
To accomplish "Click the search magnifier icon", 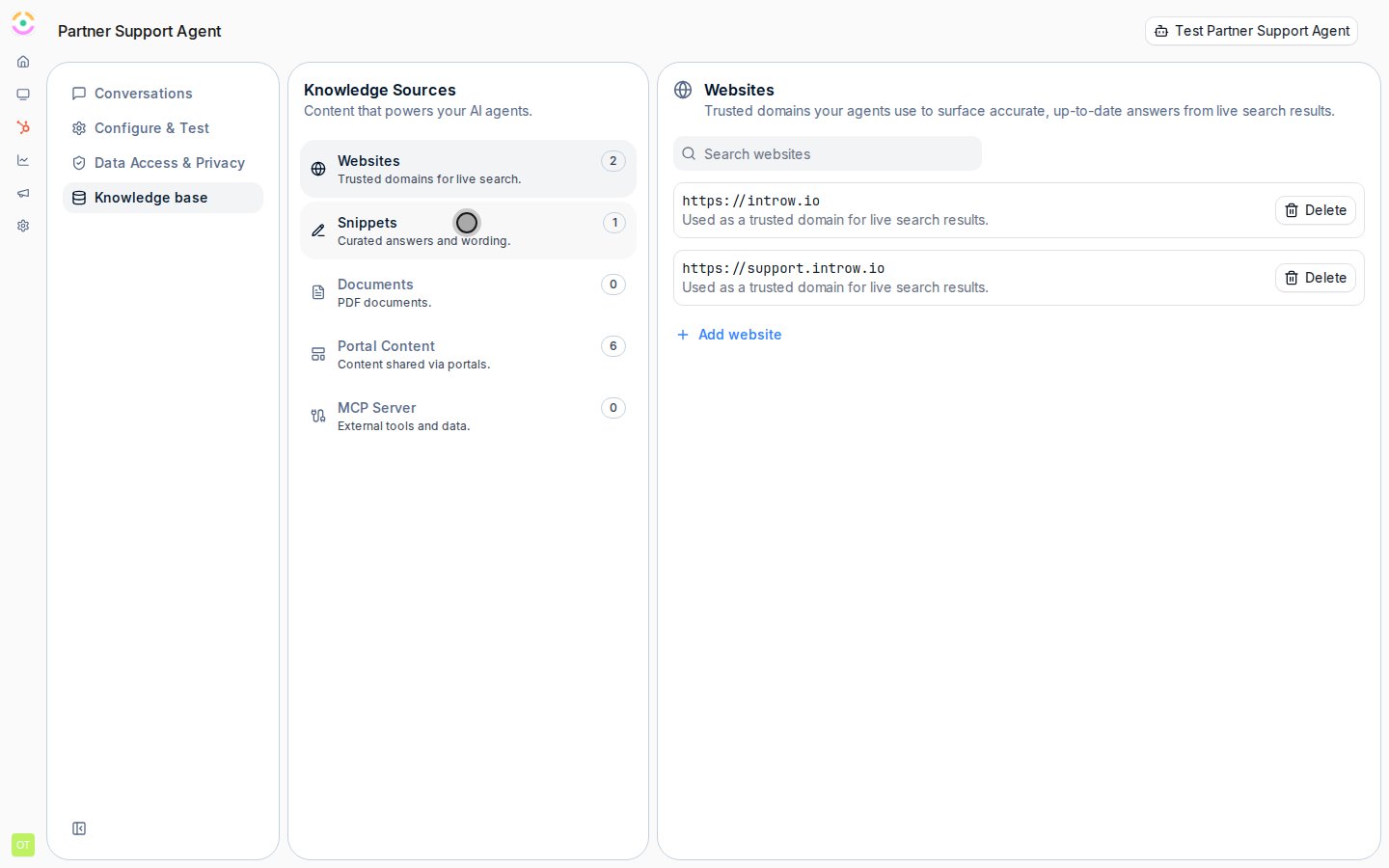I will pos(689,153).
